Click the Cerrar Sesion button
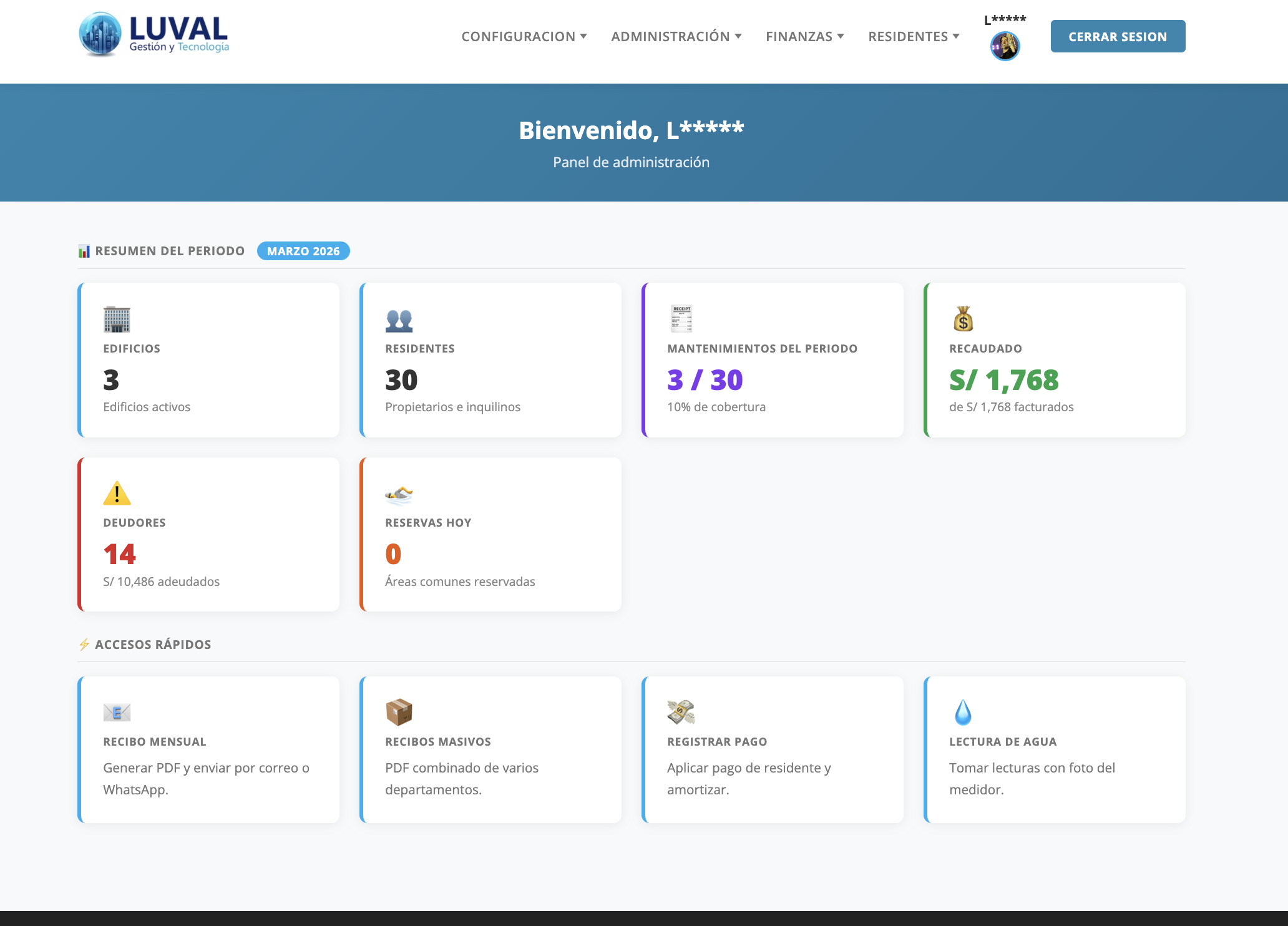Viewport: 1288px width, 926px height. [1118, 36]
